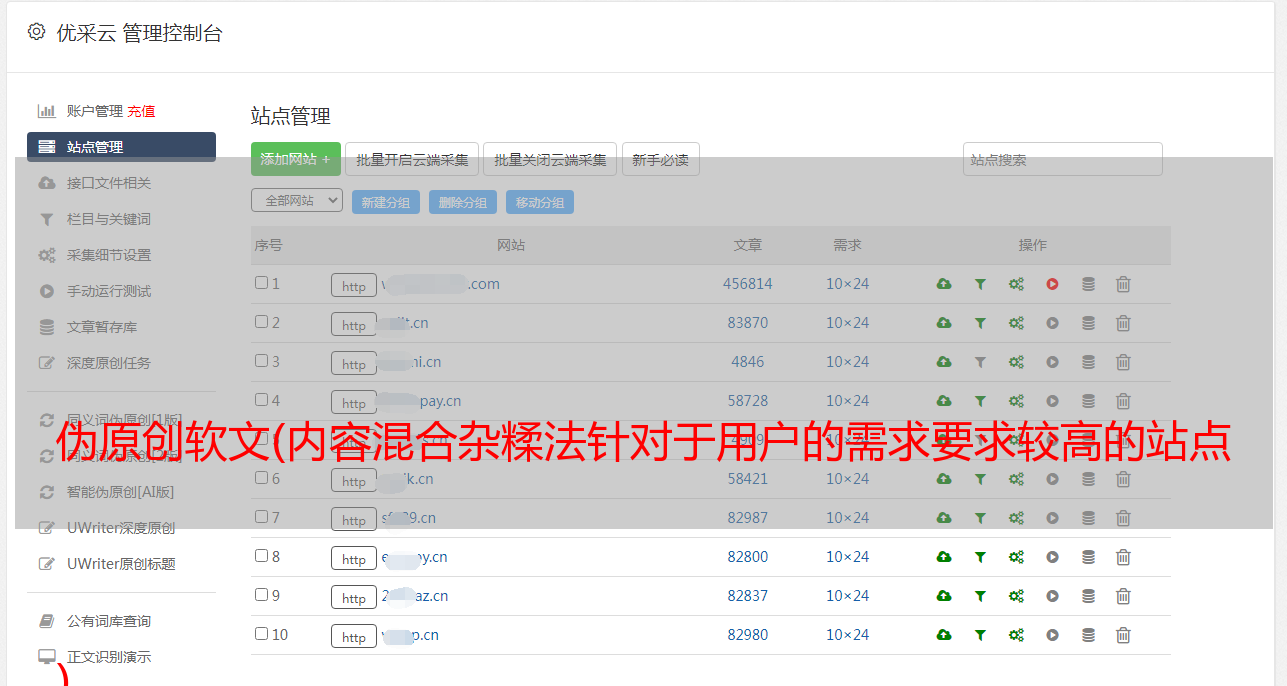Click the gray filter icon in row 3
The height and width of the screenshot is (686, 1287).
(980, 362)
